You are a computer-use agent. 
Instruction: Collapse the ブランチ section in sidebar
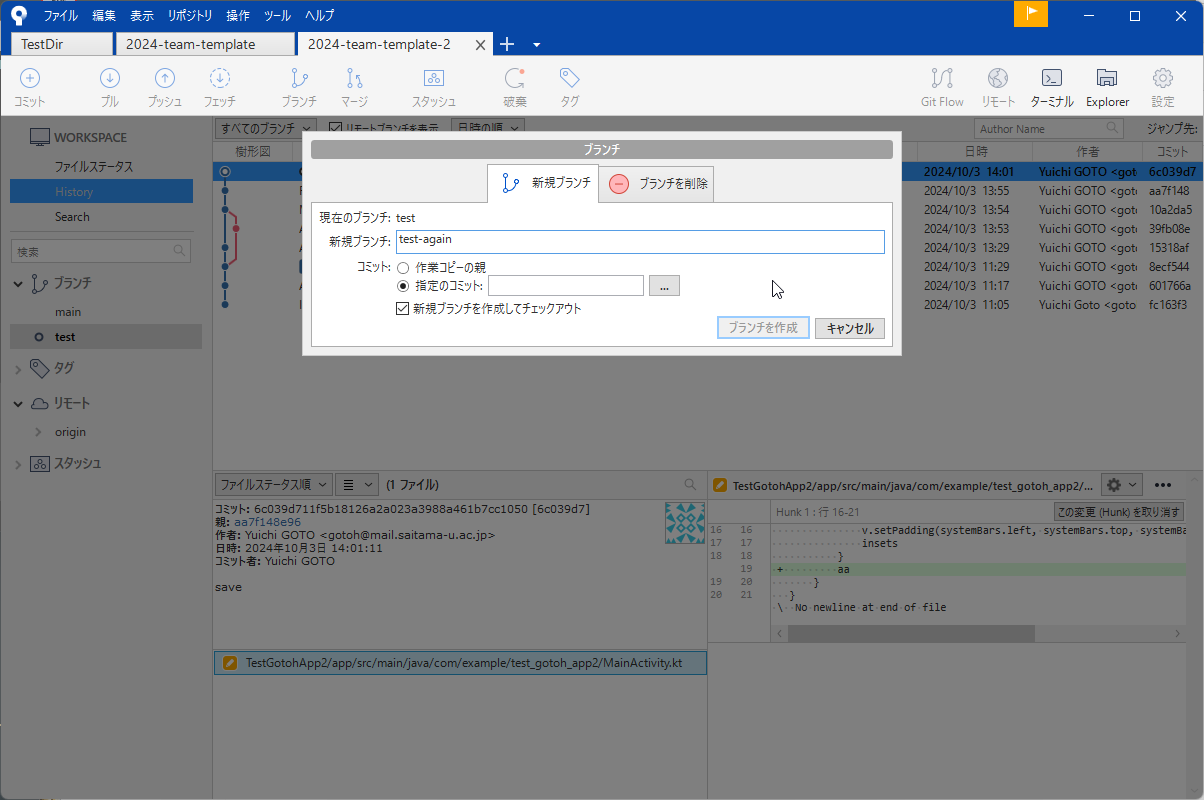[19, 284]
